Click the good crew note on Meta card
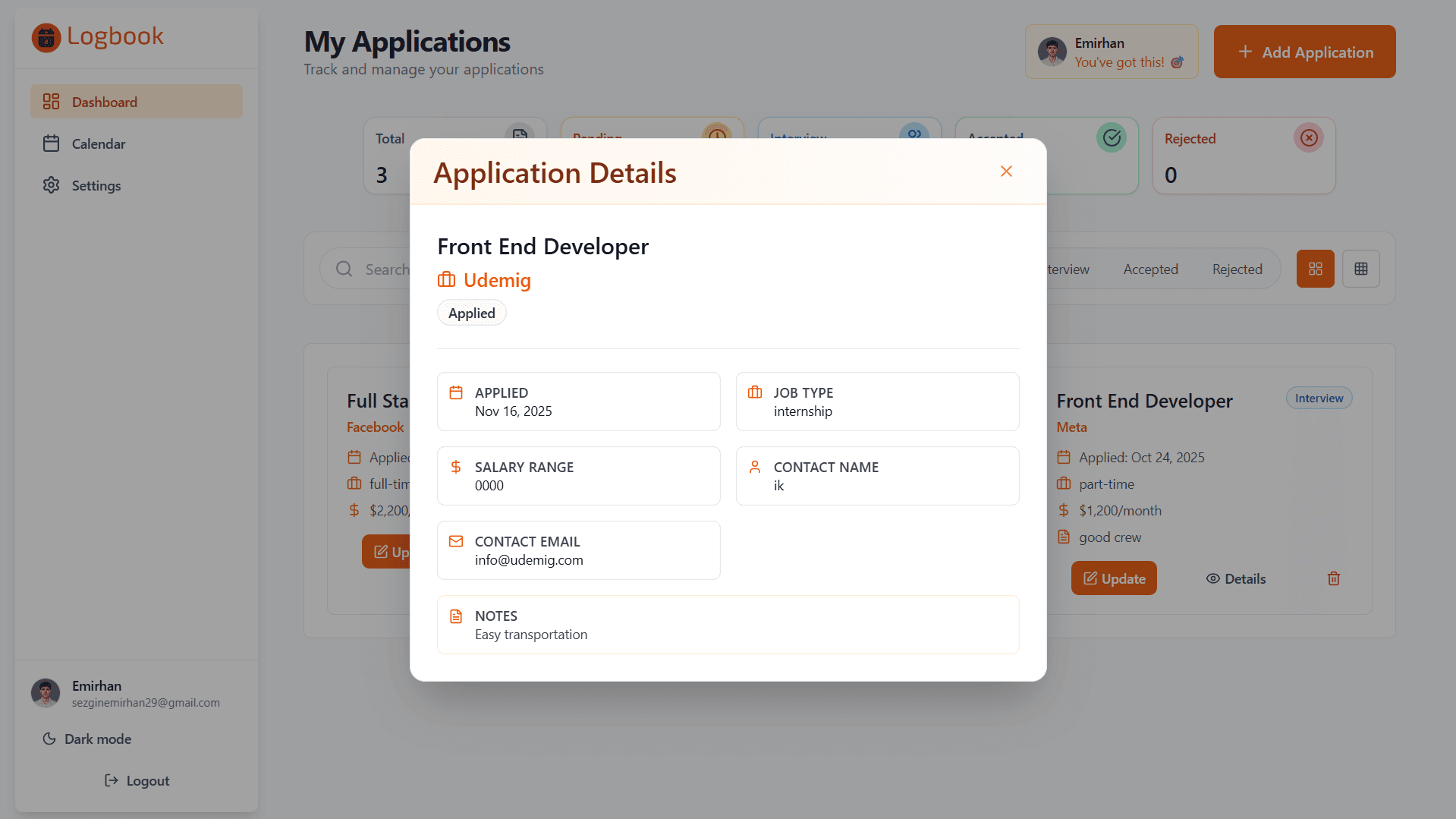Image resolution: width=1456 pixels, height=819 pixels. (1110, 537)
